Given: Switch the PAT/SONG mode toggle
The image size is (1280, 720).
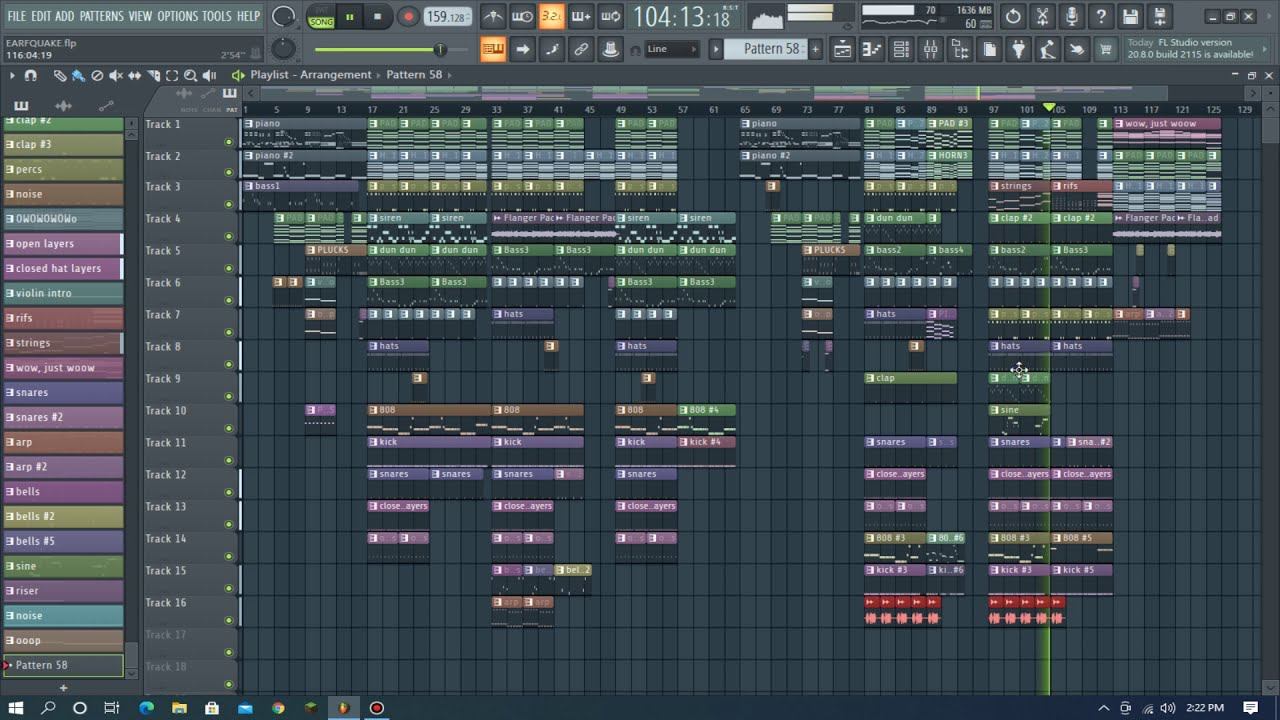Looking at the screenshot, I should pos(321,16).
